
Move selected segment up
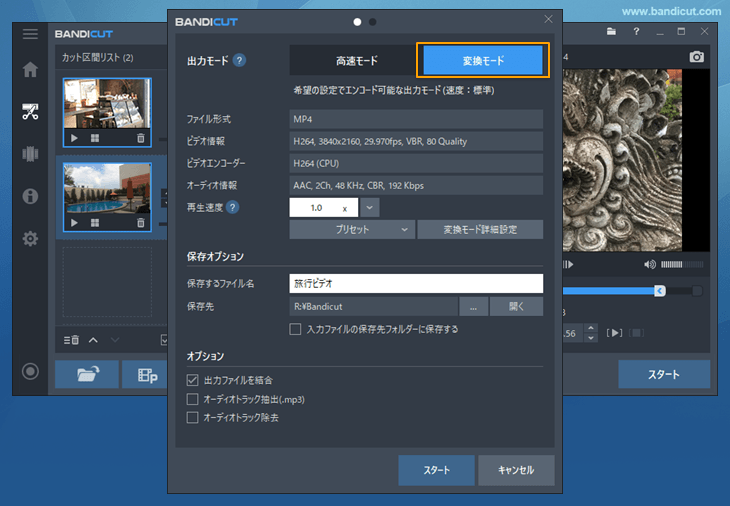(x=93, y=340)
